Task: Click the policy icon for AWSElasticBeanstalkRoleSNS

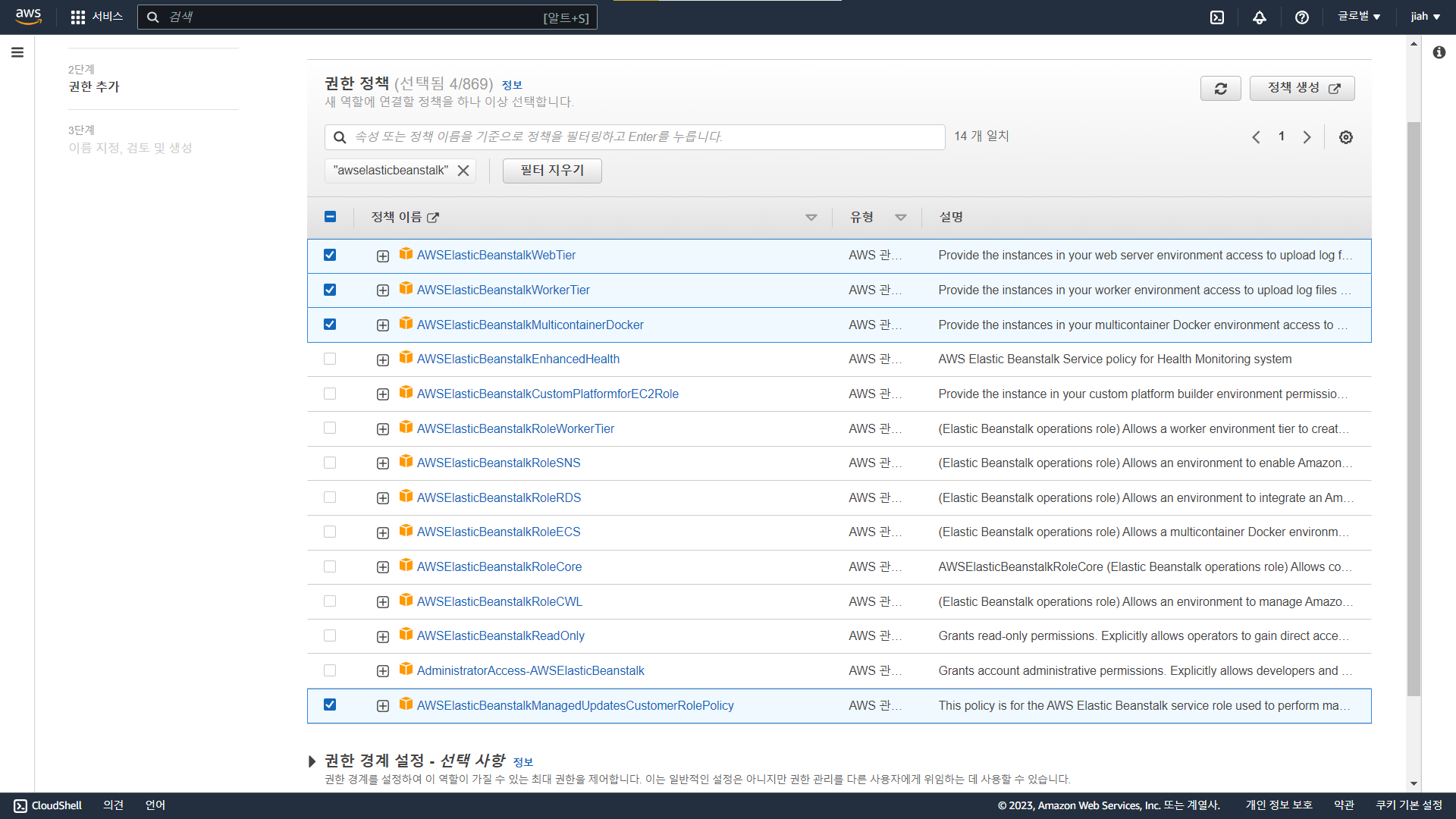Action: 406,461
